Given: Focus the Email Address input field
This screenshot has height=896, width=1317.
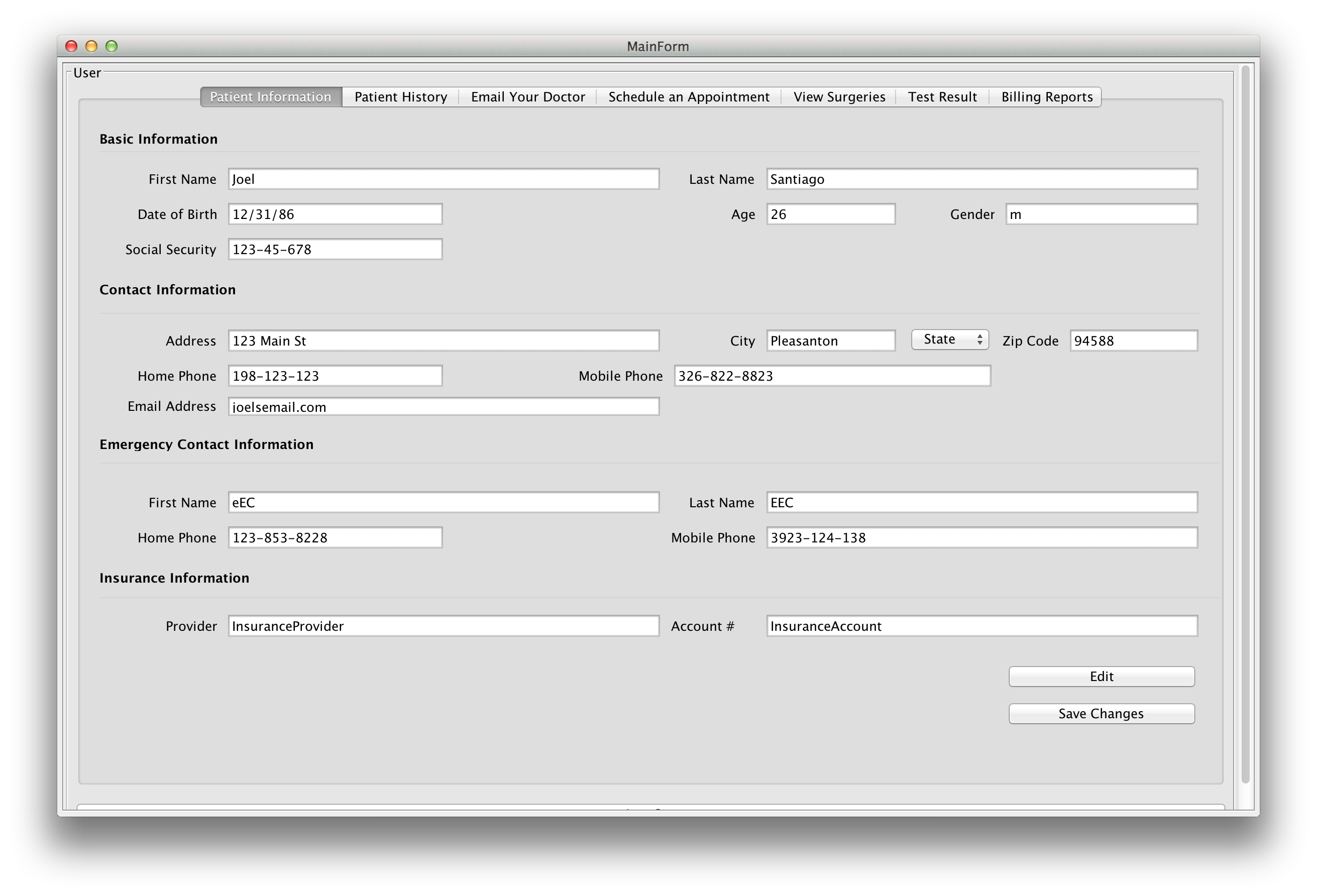Looking at the screenshot, I should point(443,406).
